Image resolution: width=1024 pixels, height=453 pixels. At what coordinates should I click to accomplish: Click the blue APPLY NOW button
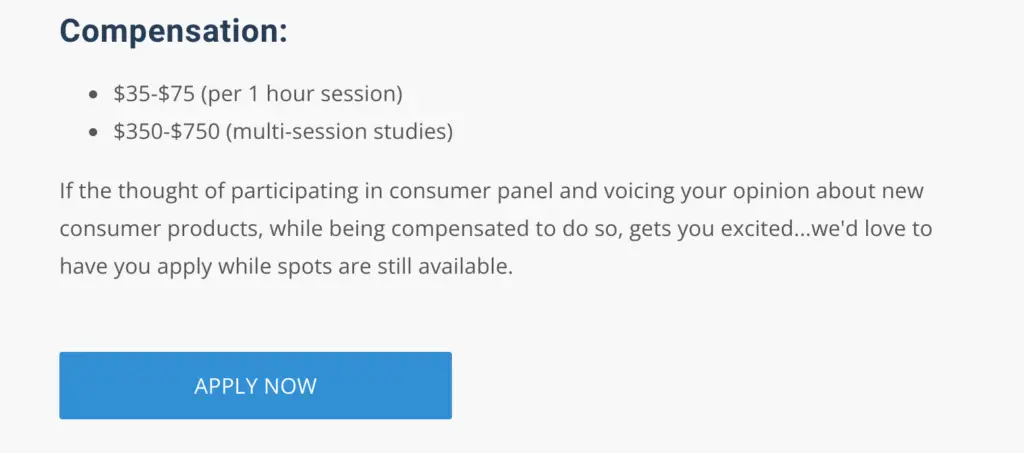255,385
